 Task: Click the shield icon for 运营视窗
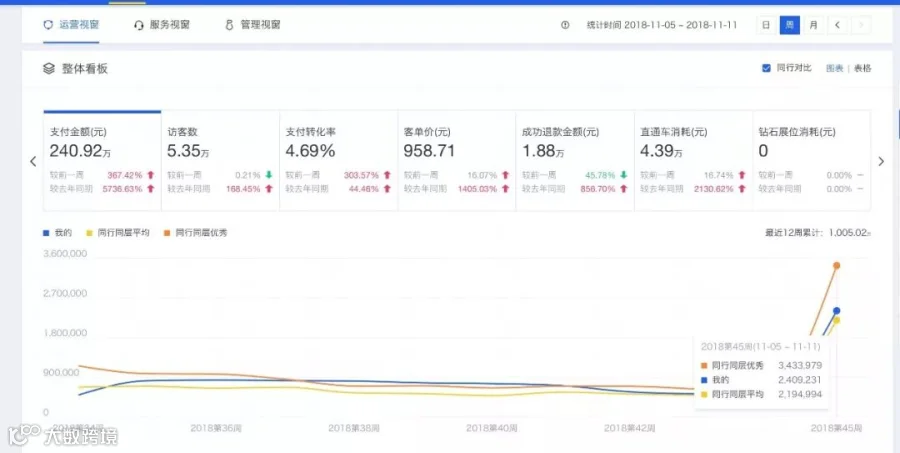(48, 25)
